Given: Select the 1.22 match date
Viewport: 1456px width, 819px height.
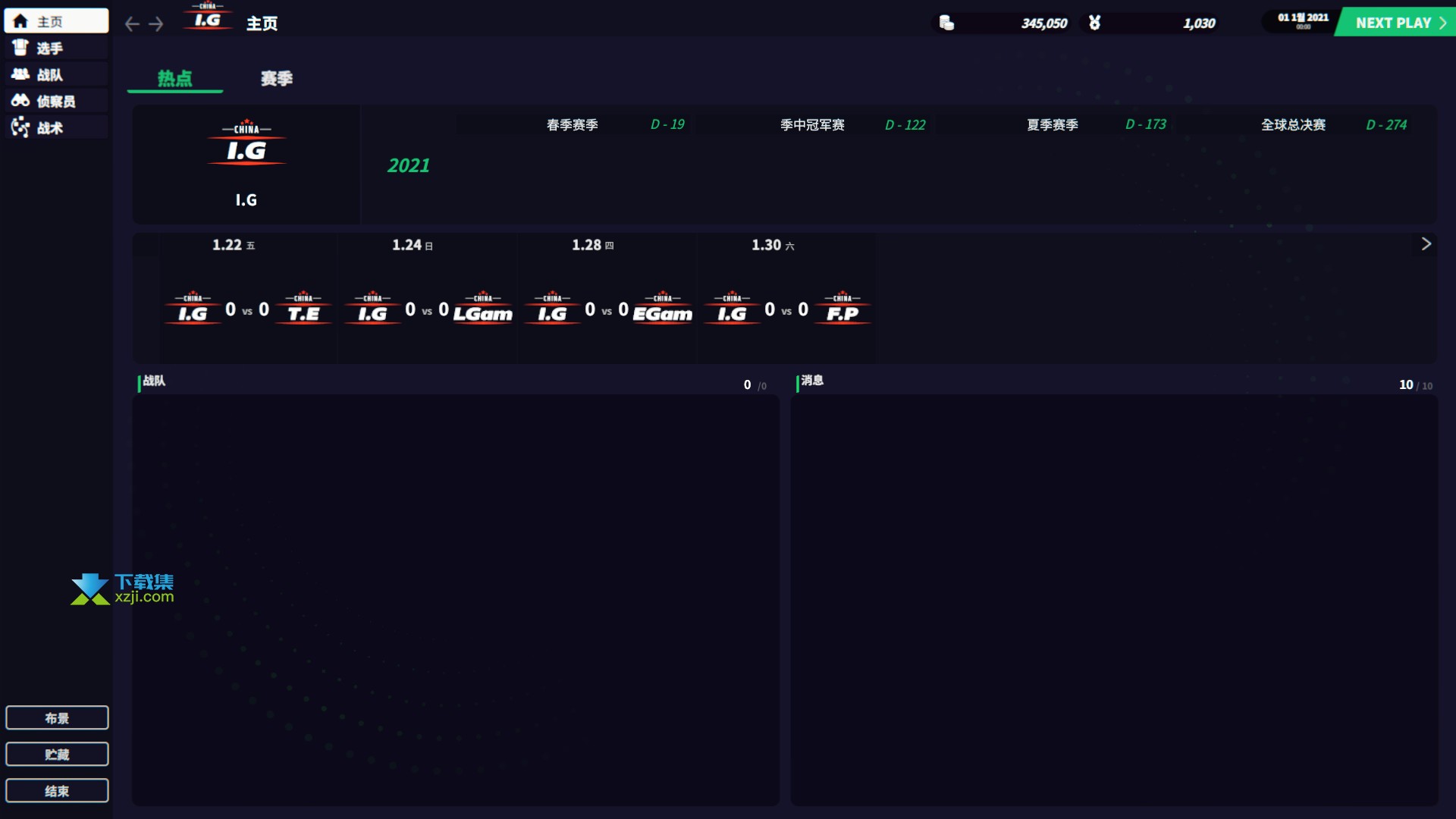Looking at the screenshot, I should [234, 245].
